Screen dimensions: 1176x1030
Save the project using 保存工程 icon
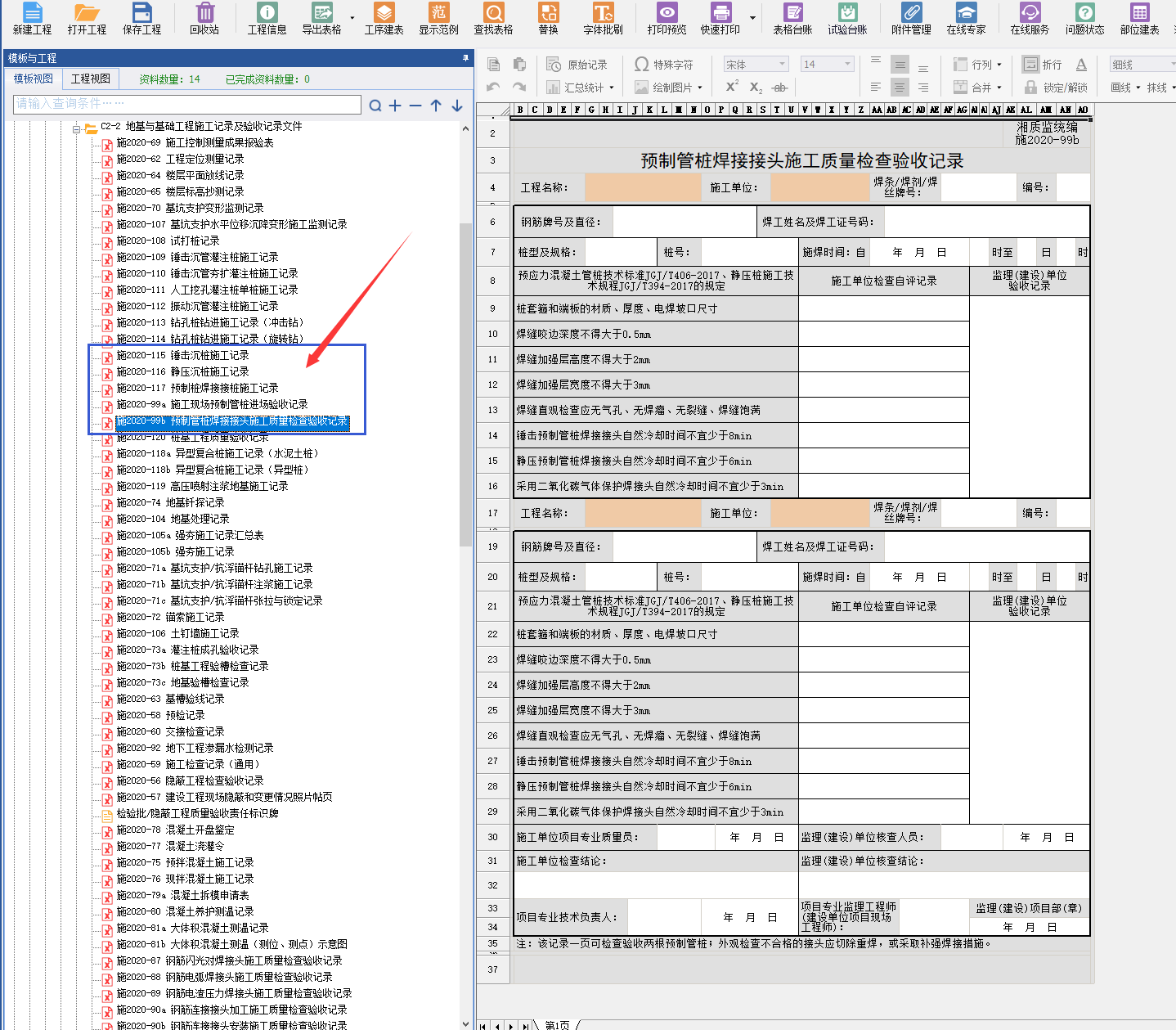coord(141,18)
